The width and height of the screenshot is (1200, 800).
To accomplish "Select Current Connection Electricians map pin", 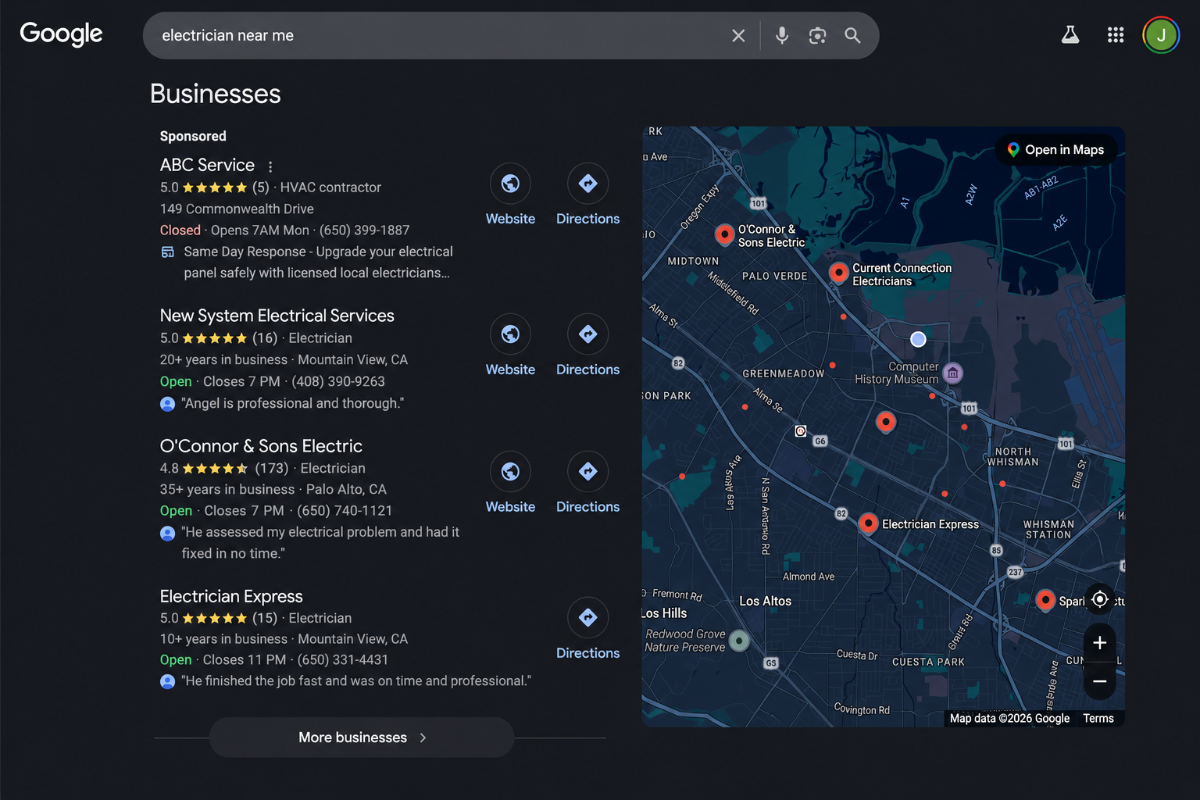I will tap(839, 273).
